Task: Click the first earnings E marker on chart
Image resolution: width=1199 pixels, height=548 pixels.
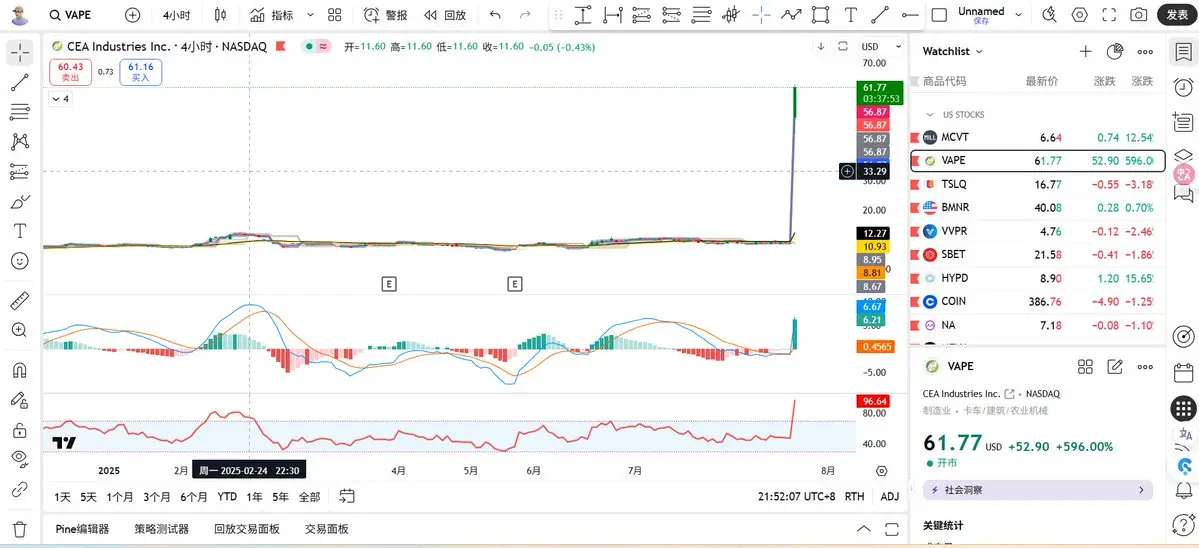Action: pyautogui.click(x=388, y=284)
